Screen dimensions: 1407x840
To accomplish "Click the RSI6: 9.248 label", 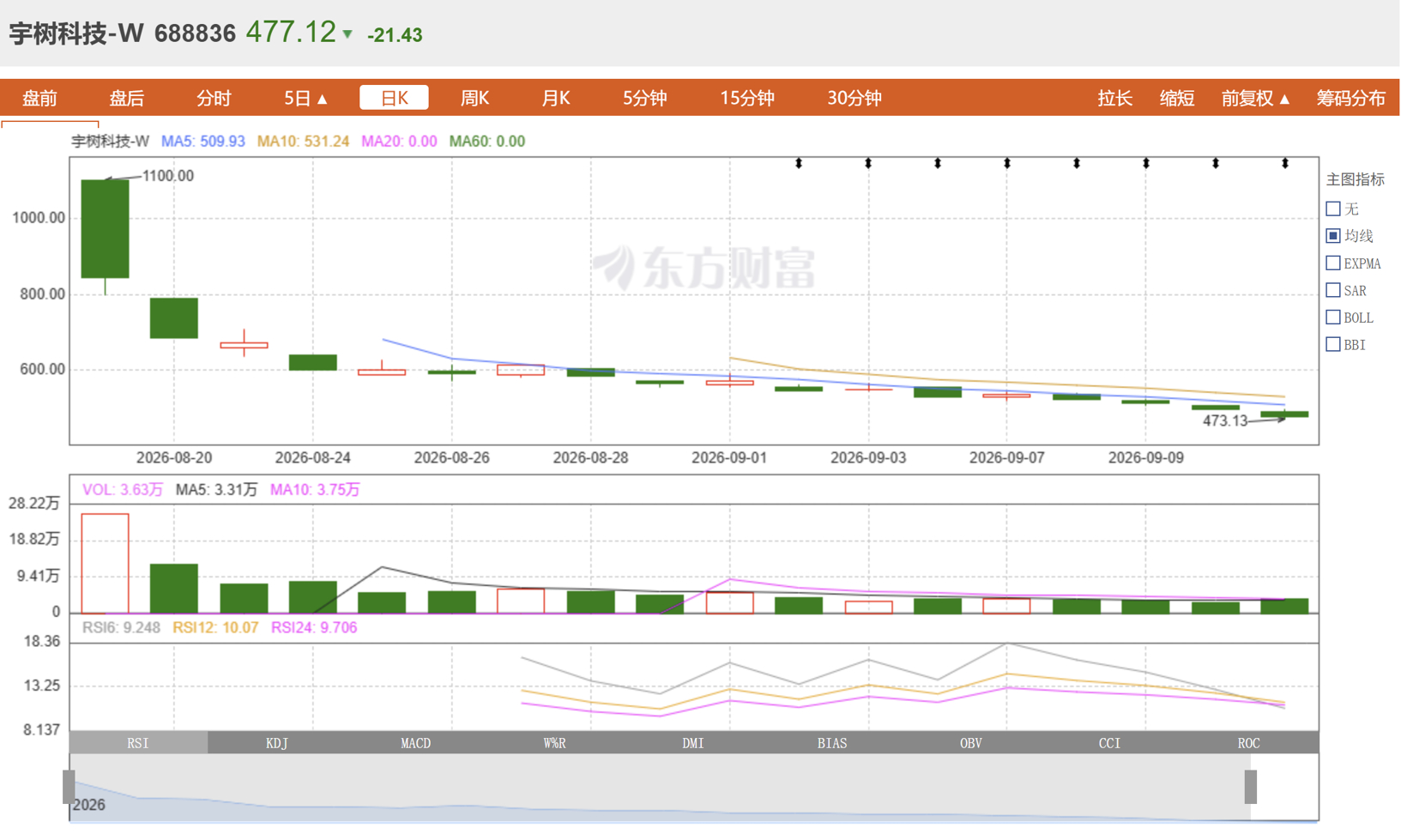I will [121, 628].
